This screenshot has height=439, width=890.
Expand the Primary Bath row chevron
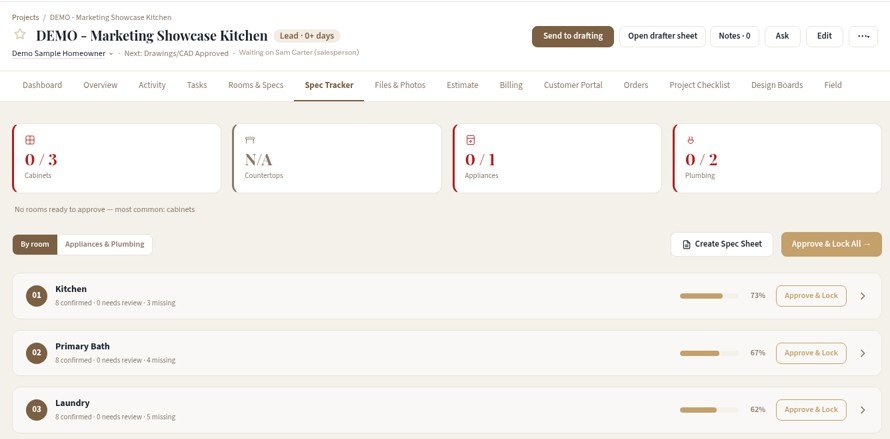coord(863,353)
